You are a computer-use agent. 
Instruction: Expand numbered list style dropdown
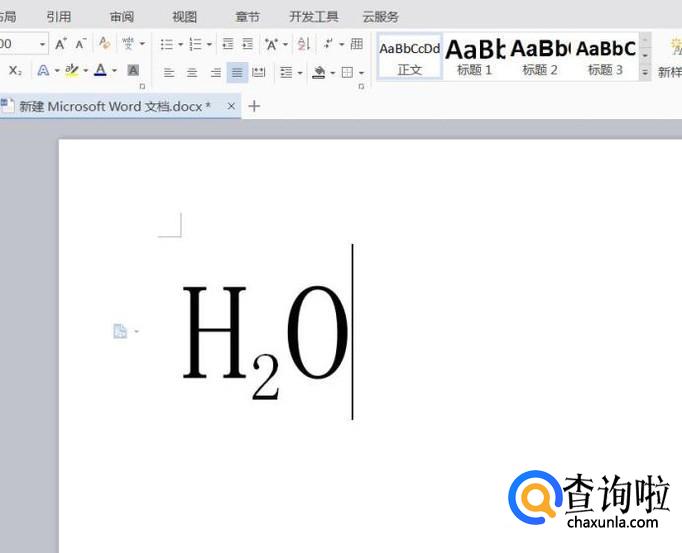tap(209, 44)
